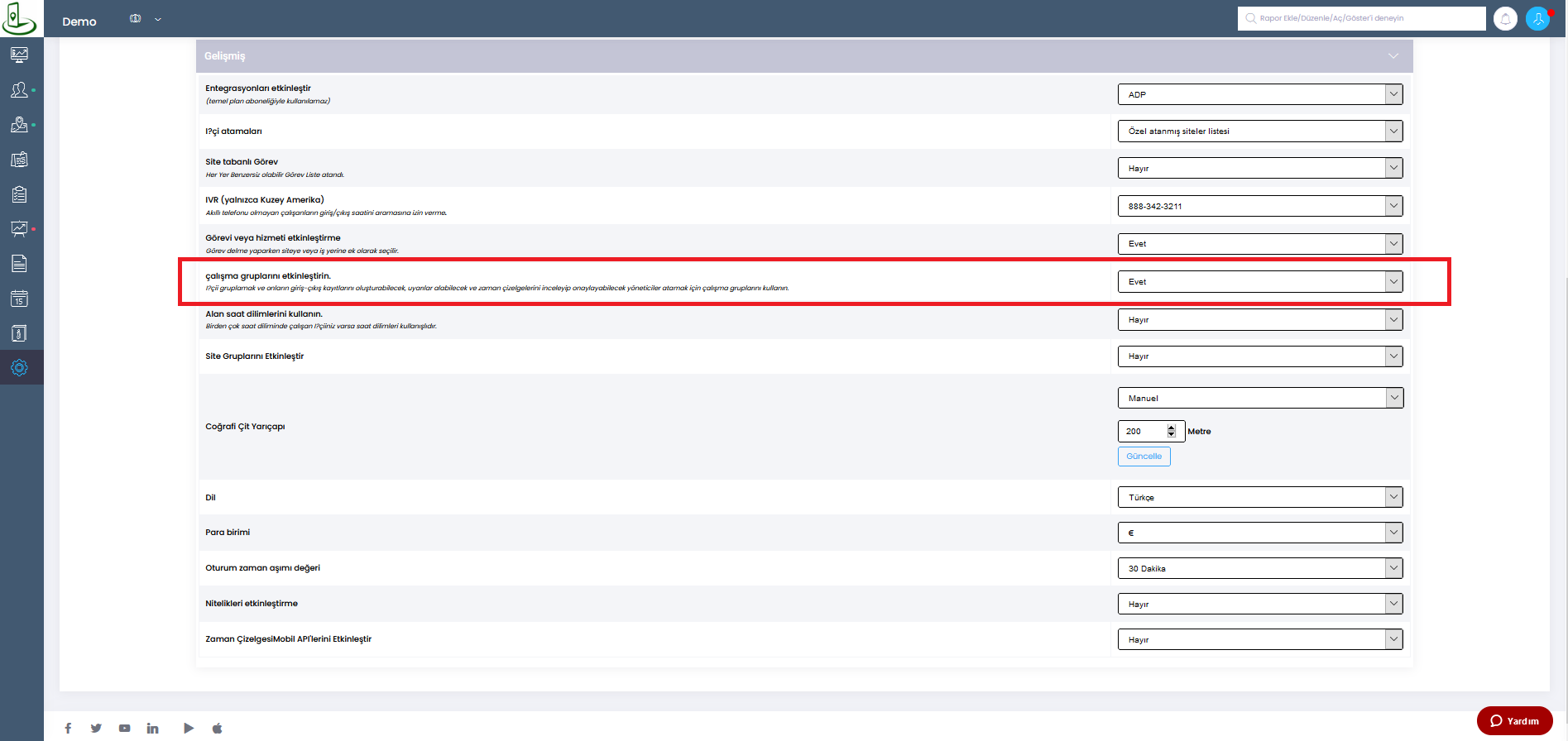Open the settings gear icon in sidebar
This screenshot has width=1568, height=741.
19,367
